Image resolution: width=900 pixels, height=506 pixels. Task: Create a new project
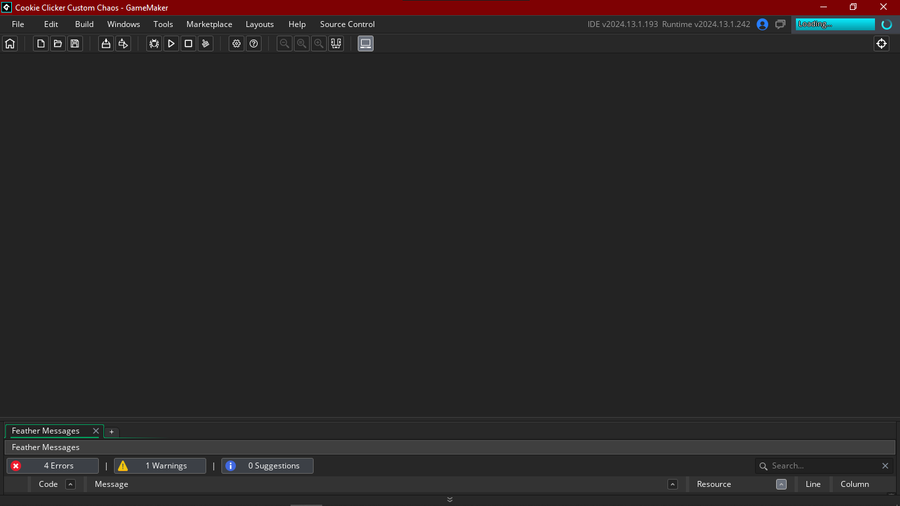(40, 44)
